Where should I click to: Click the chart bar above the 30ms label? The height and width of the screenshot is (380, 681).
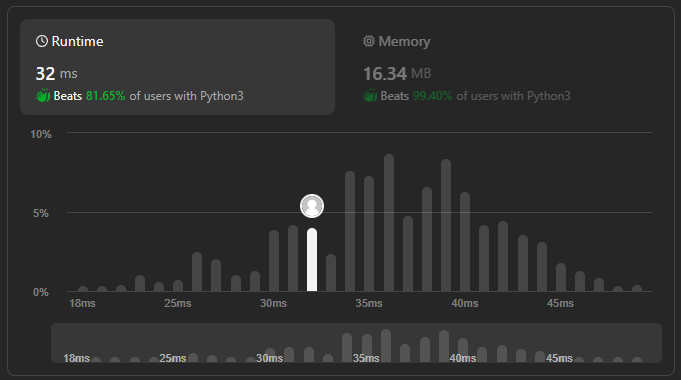[x=274, y=261]
